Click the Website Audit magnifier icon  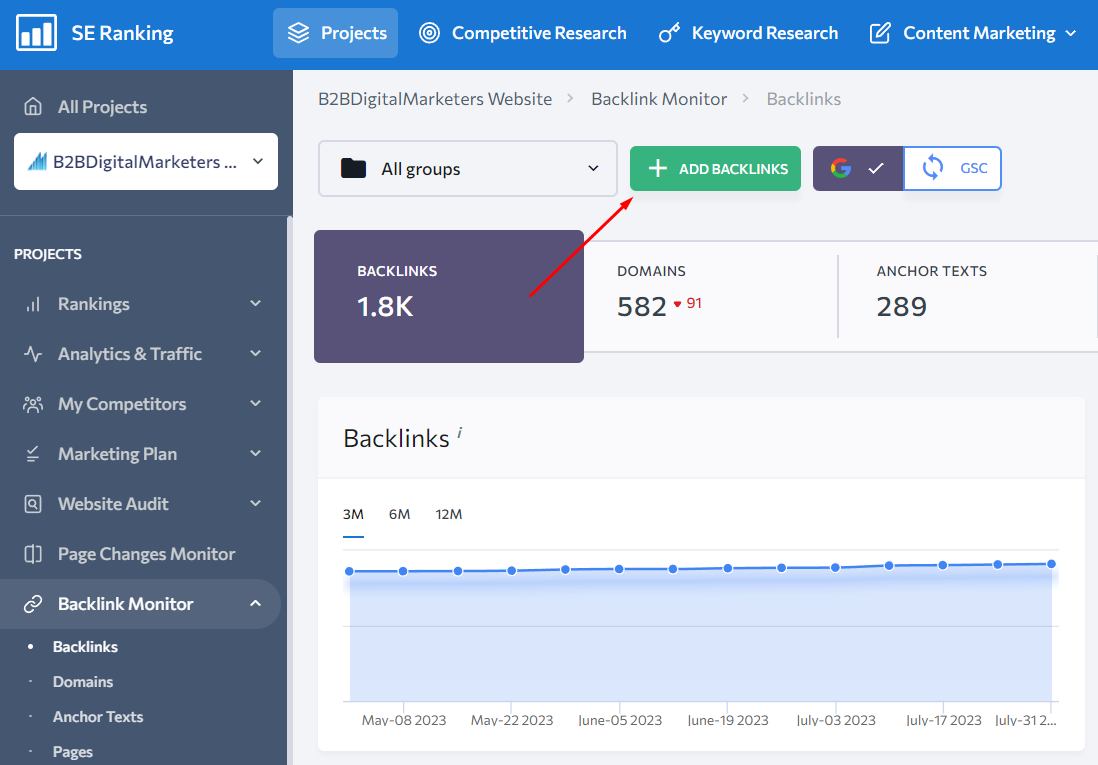(x=33, y=504)
